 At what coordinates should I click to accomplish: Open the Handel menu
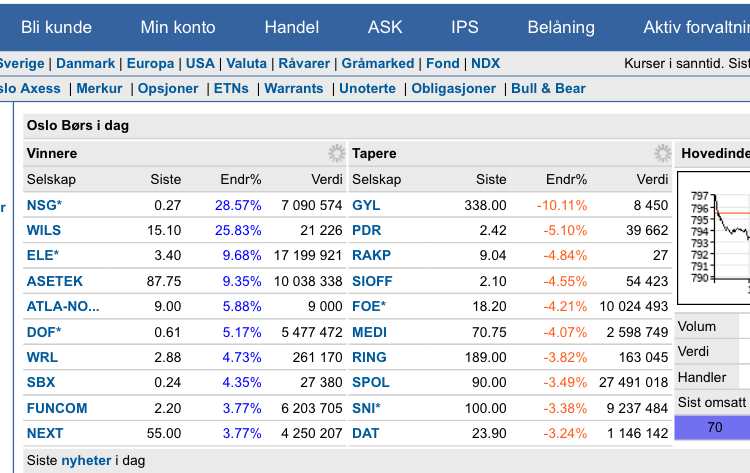point(292,27)
